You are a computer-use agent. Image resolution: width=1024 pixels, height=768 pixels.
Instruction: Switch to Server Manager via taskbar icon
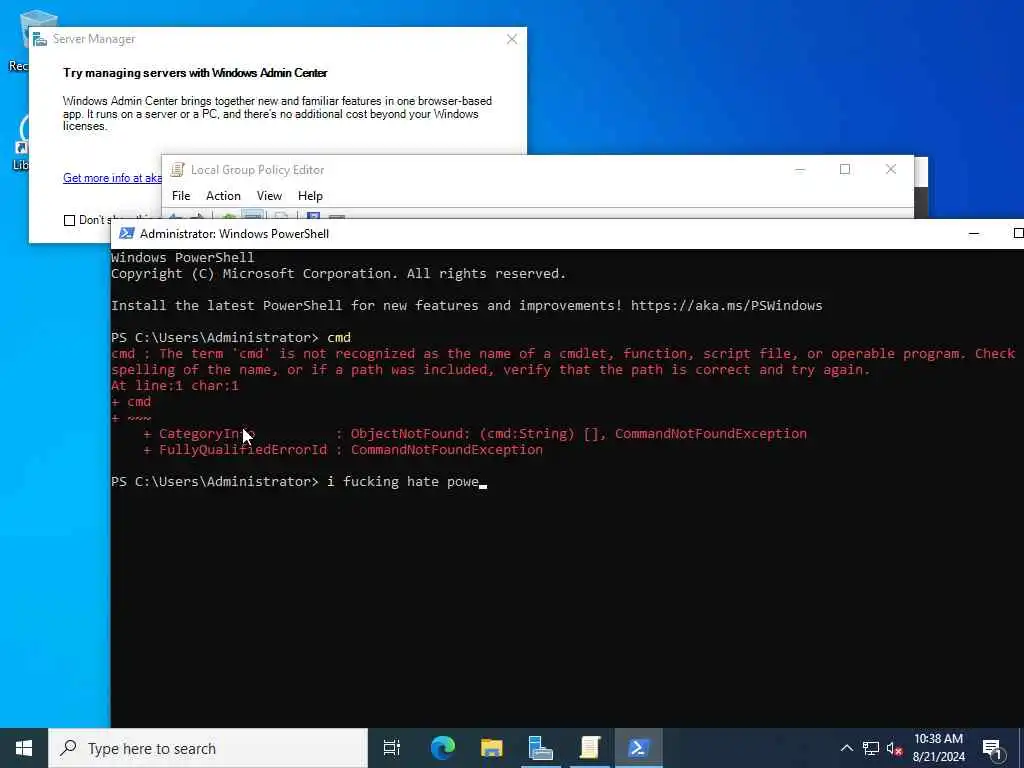541,748
